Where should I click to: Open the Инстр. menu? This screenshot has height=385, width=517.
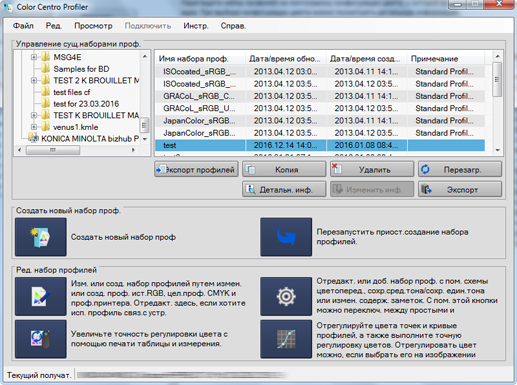pos(196,26)
